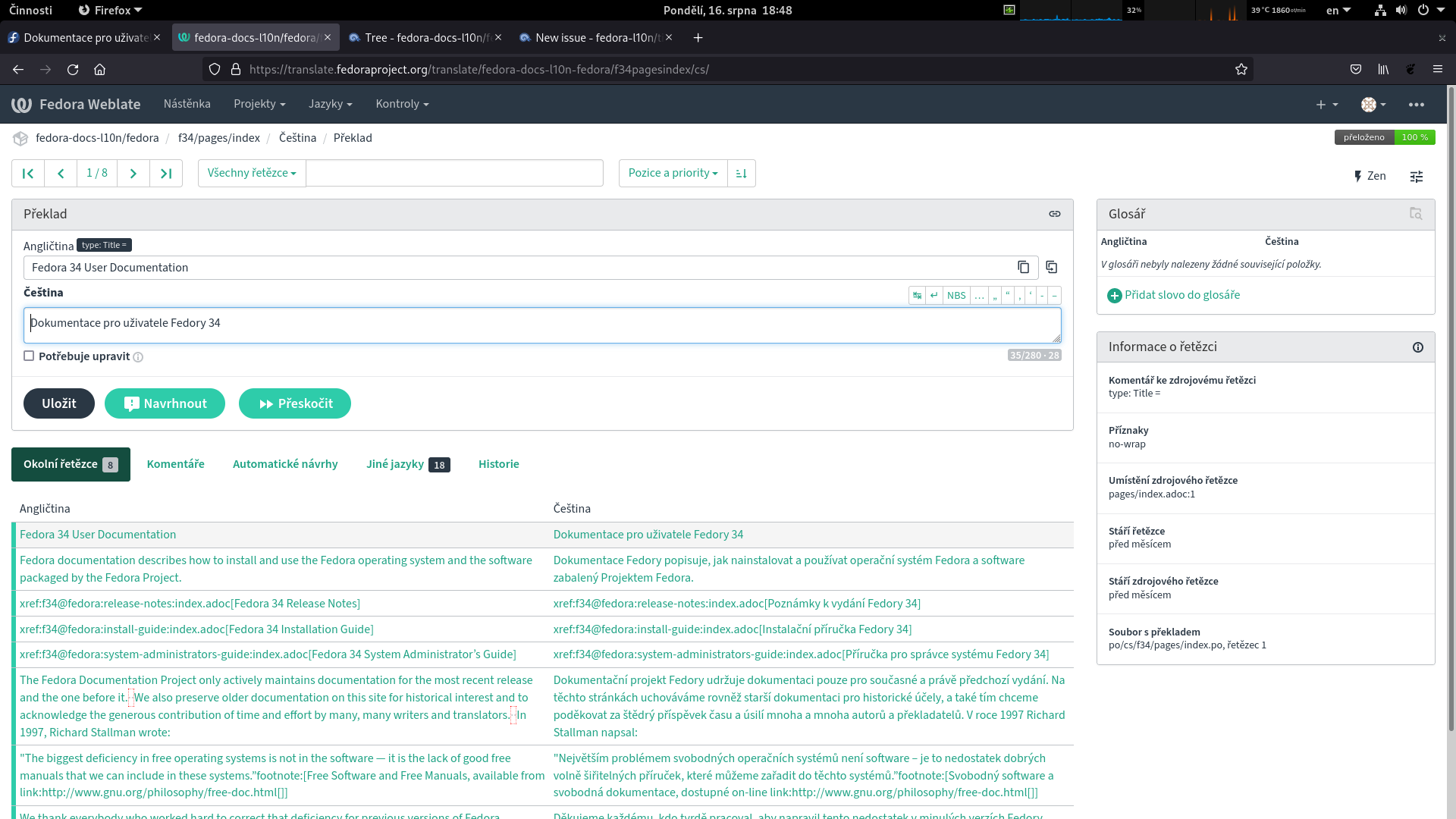Image resolution: width=1456 pixels, height=819 pixels.
Task: Go to the previous string
Action: click(61, 174)
